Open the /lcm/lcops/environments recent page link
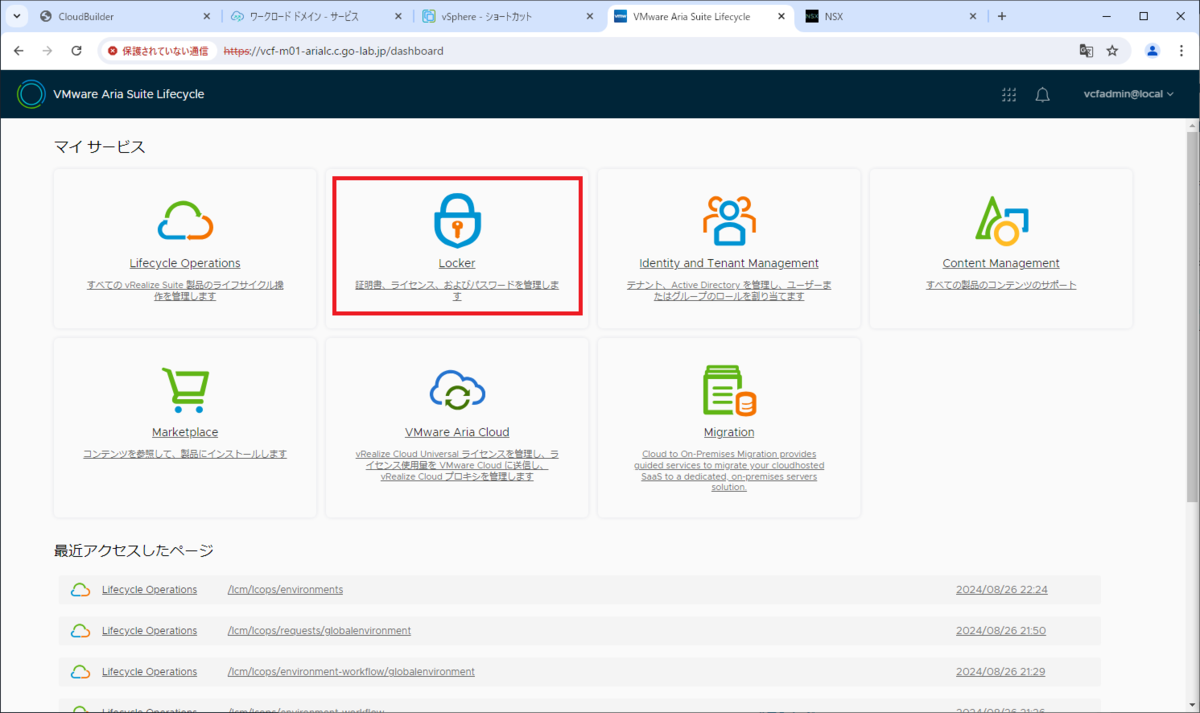 (x=285, y=590)
